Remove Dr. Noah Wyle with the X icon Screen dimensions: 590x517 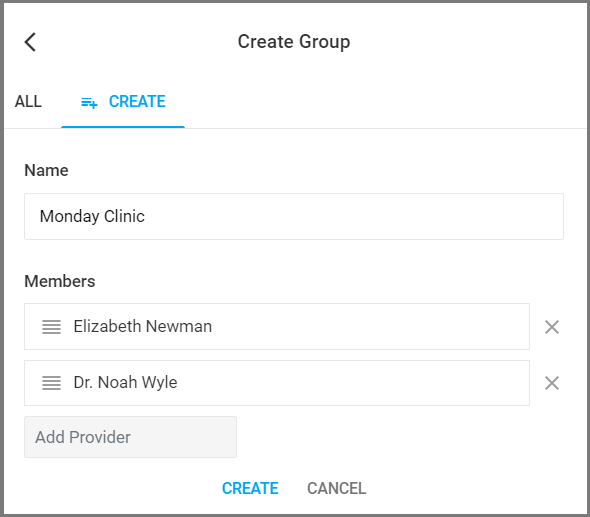coord(552,383)
